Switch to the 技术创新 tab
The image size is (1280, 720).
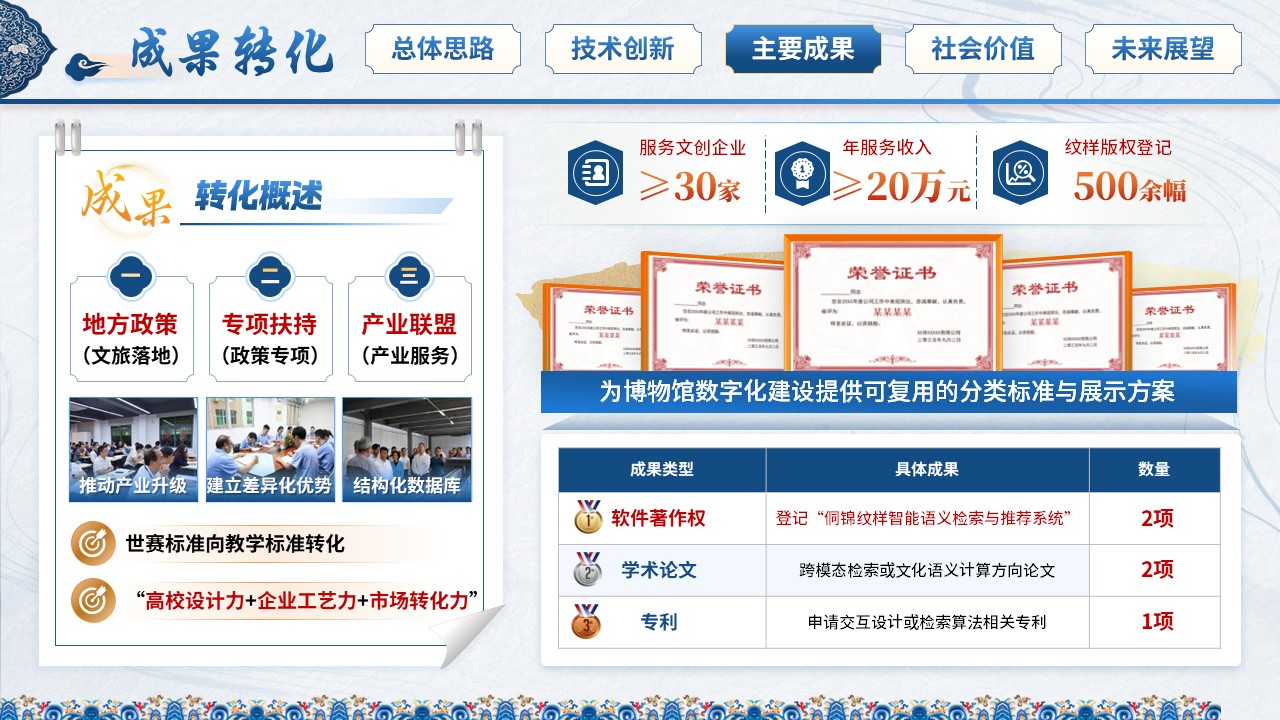pos(623,49)
